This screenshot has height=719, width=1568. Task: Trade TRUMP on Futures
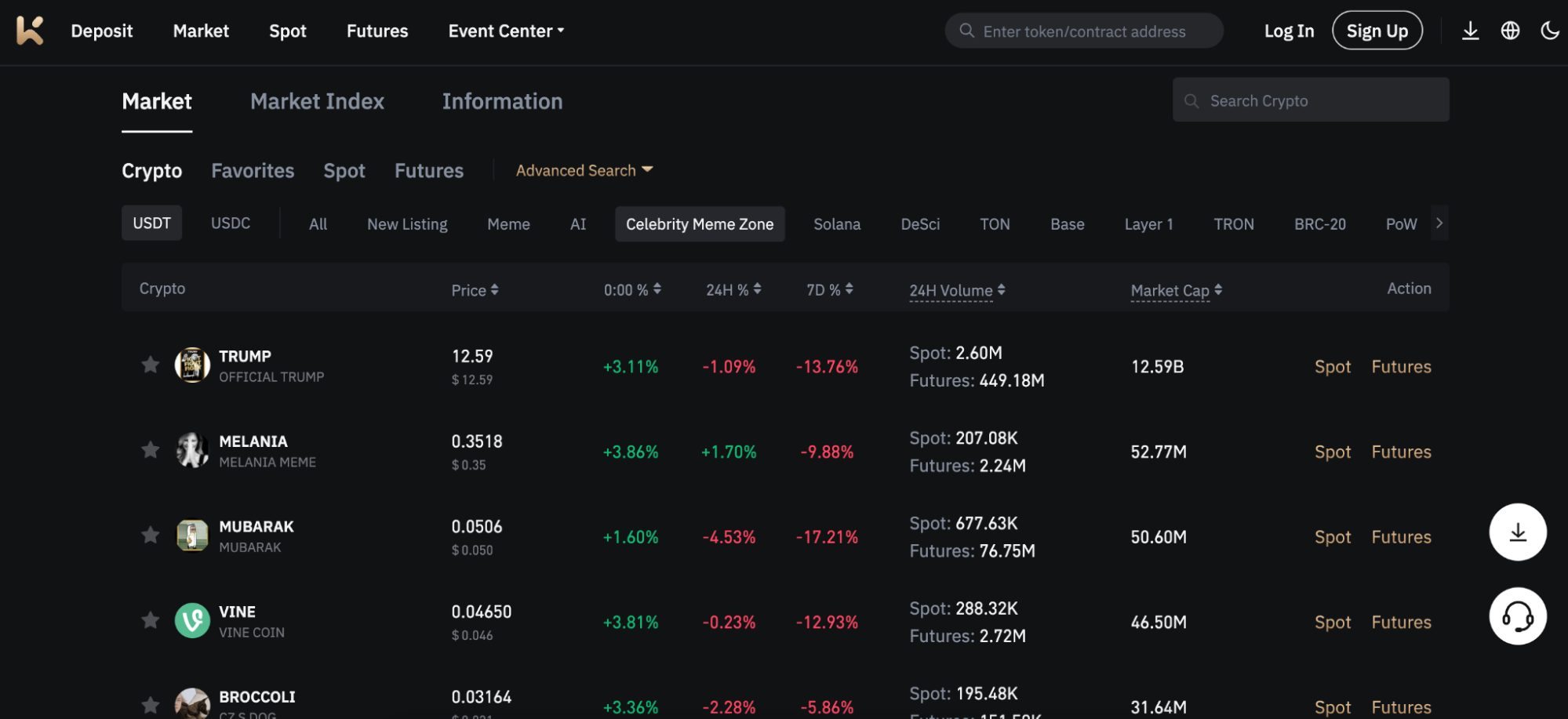tap(1401, 367)
